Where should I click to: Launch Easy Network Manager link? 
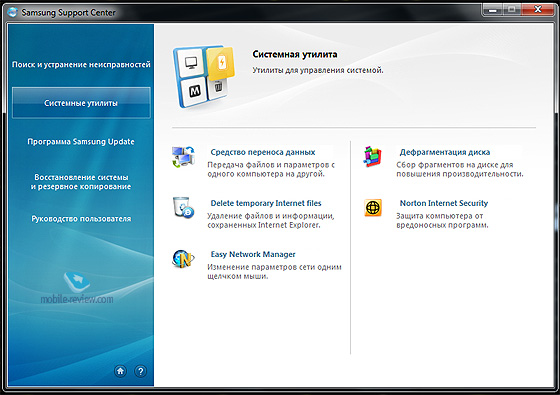click(x=253, y=254)
